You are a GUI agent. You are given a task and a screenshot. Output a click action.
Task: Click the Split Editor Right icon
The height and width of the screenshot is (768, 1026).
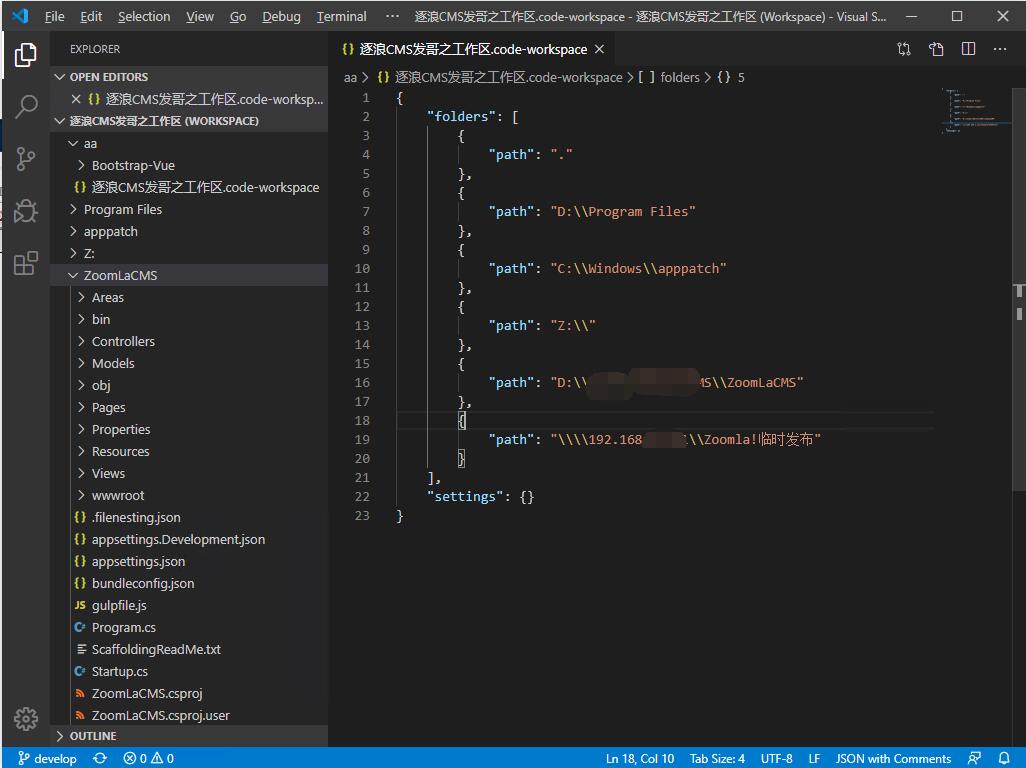[968, 49]
